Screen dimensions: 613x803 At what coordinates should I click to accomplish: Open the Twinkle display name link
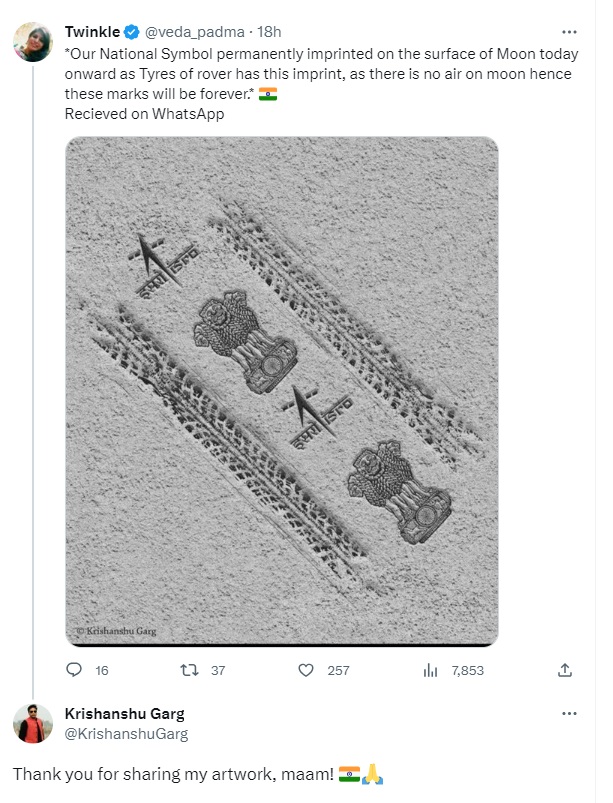point(92,31)
